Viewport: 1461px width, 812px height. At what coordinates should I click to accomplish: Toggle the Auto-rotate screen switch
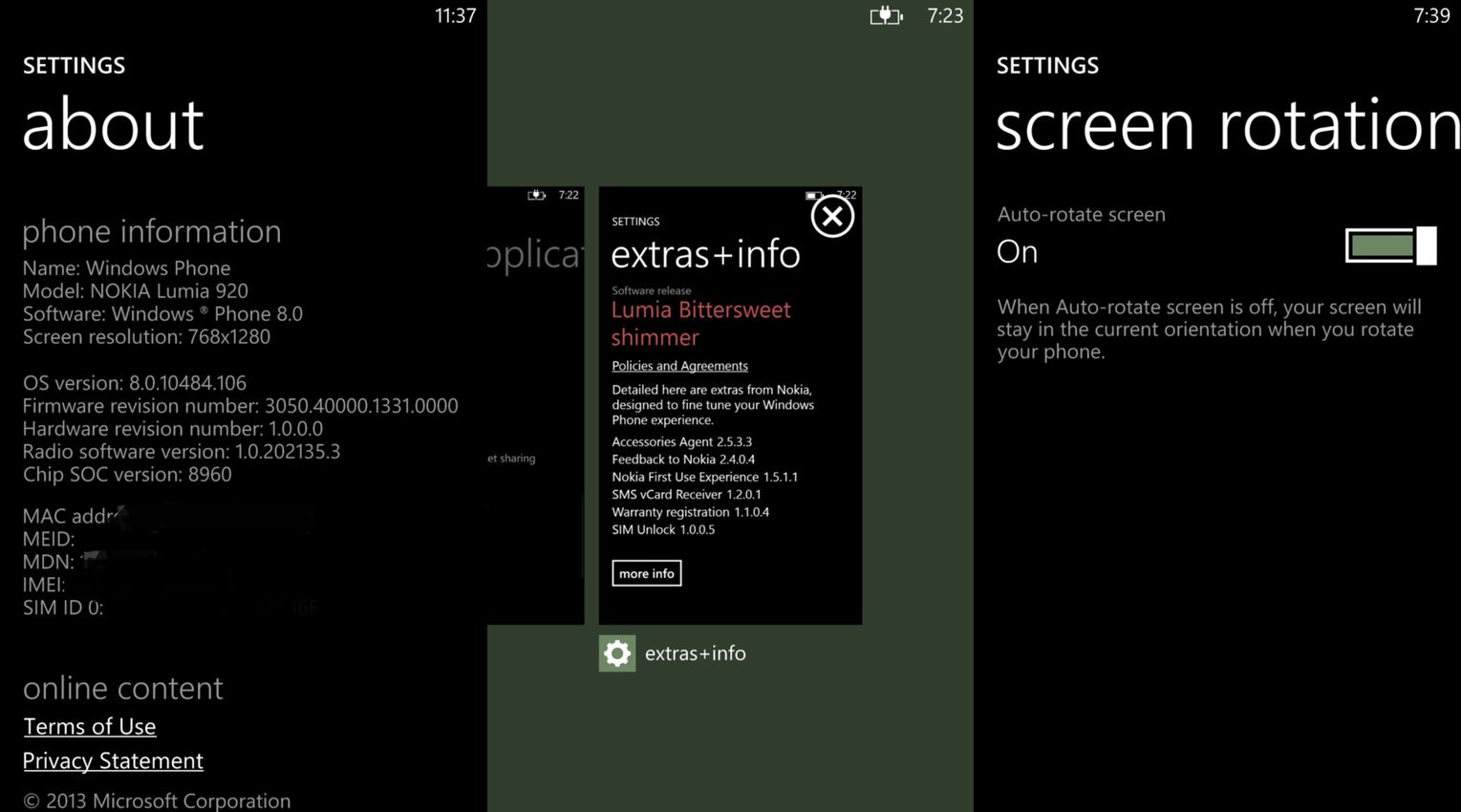pos(1391,246)
